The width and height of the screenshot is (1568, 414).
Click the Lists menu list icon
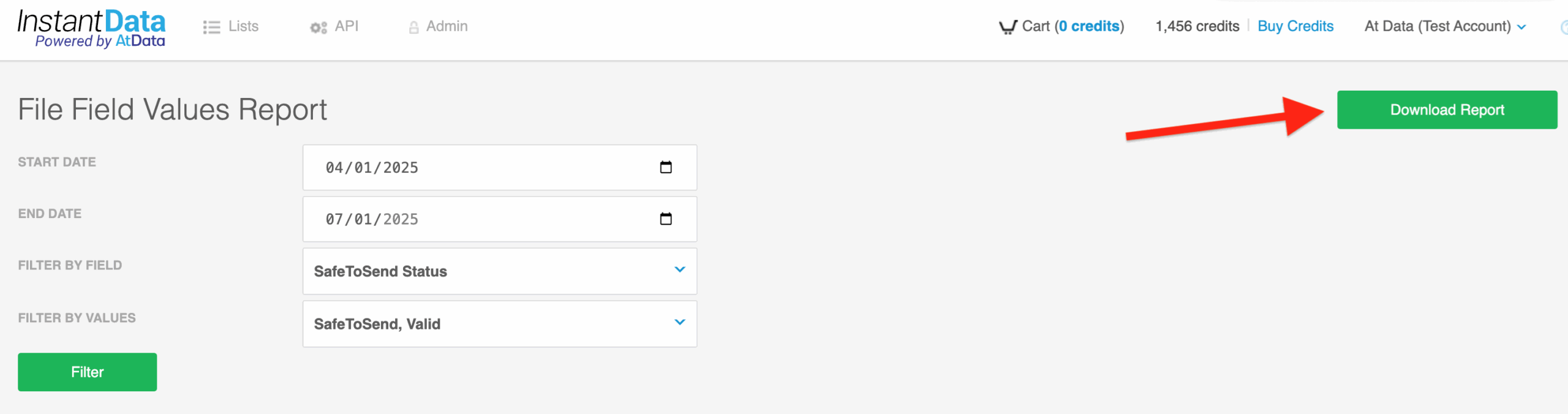click(x=211, y=28)
